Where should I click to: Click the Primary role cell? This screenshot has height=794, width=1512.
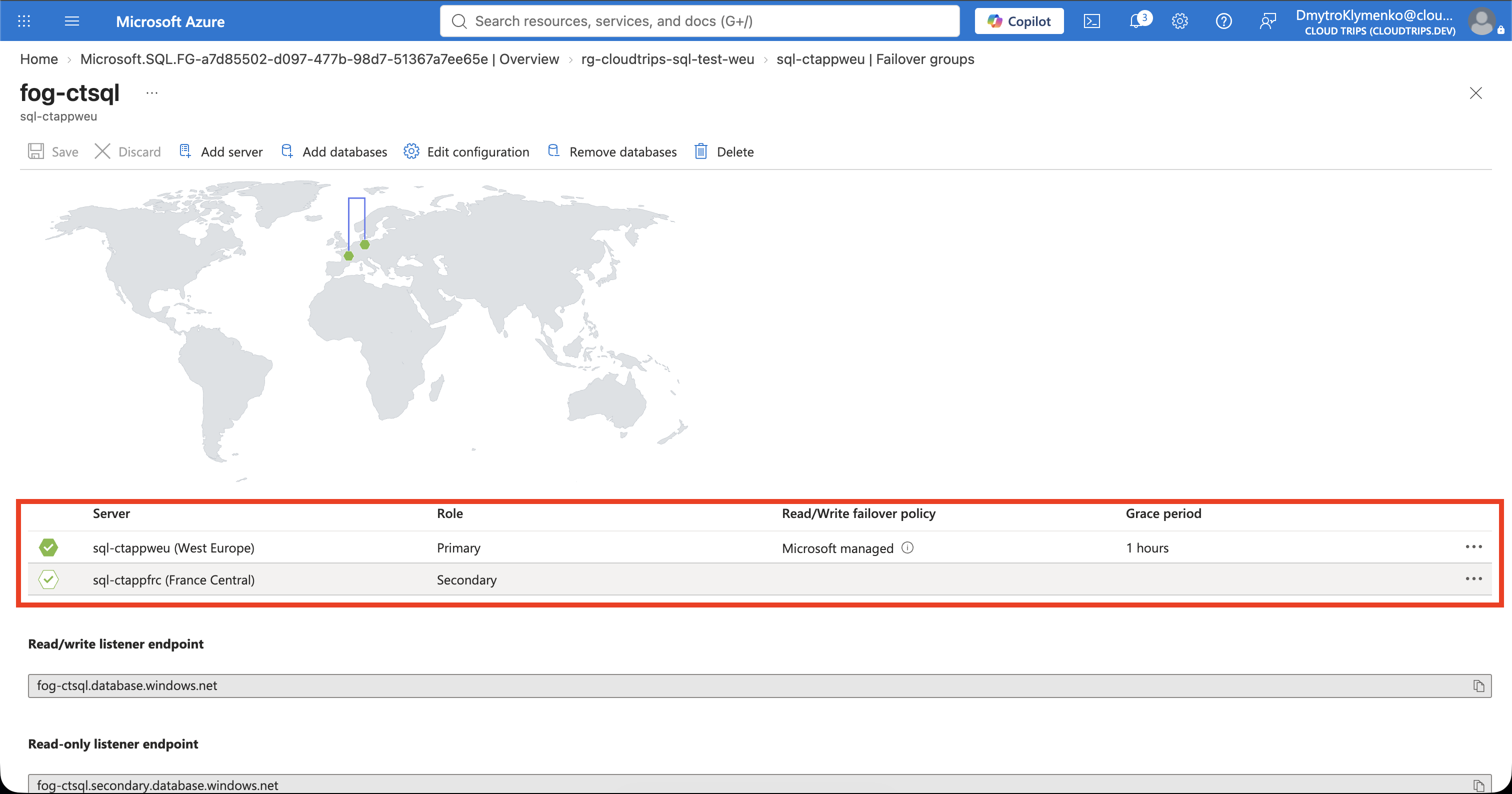pyautogui.click(x=458, y=548)
